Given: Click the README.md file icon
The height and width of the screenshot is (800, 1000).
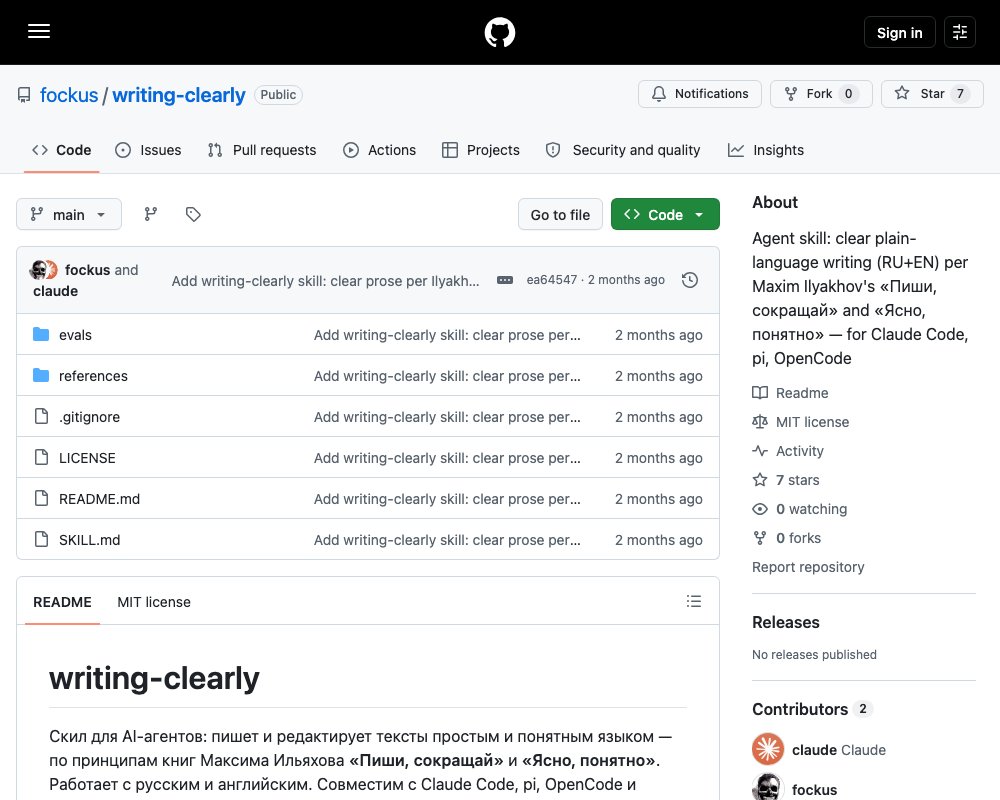Looking at the screenshot, I should [x=41, y=498].
